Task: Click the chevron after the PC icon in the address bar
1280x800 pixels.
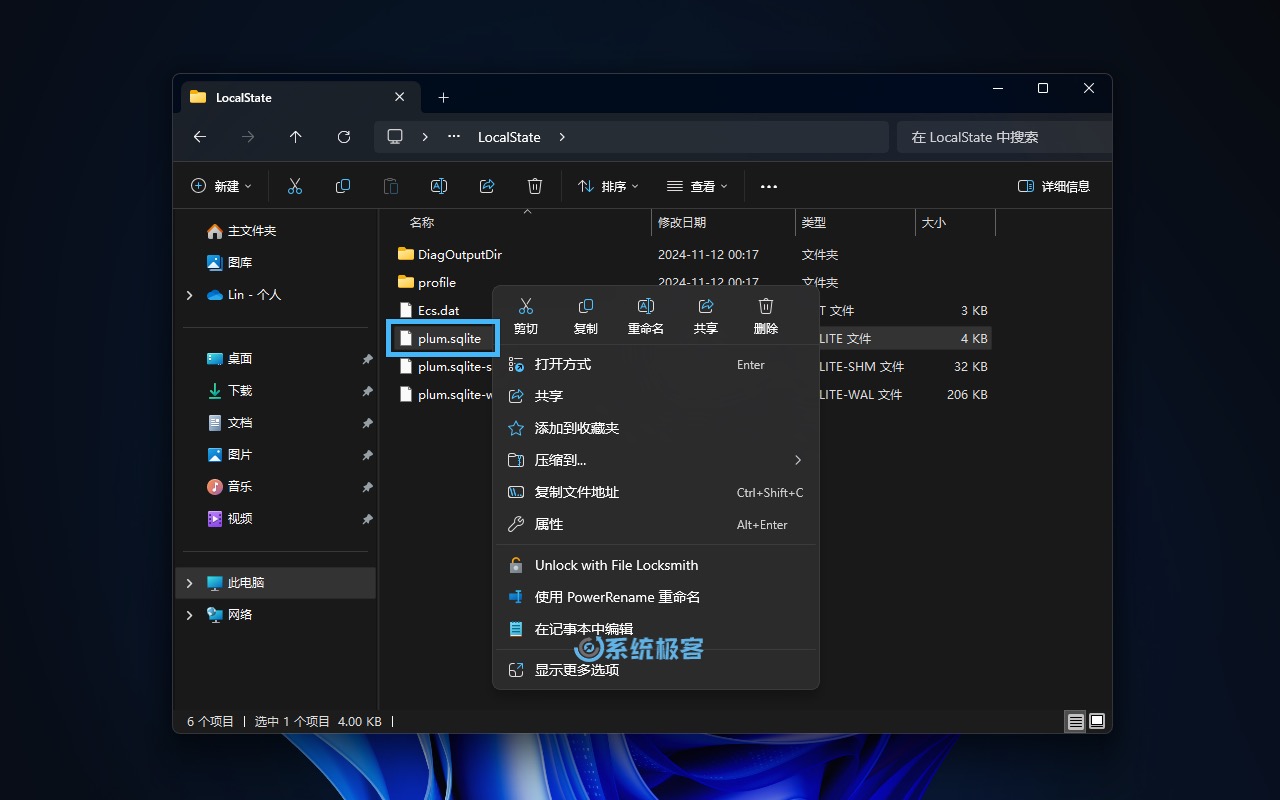Action: click(425, 137)
